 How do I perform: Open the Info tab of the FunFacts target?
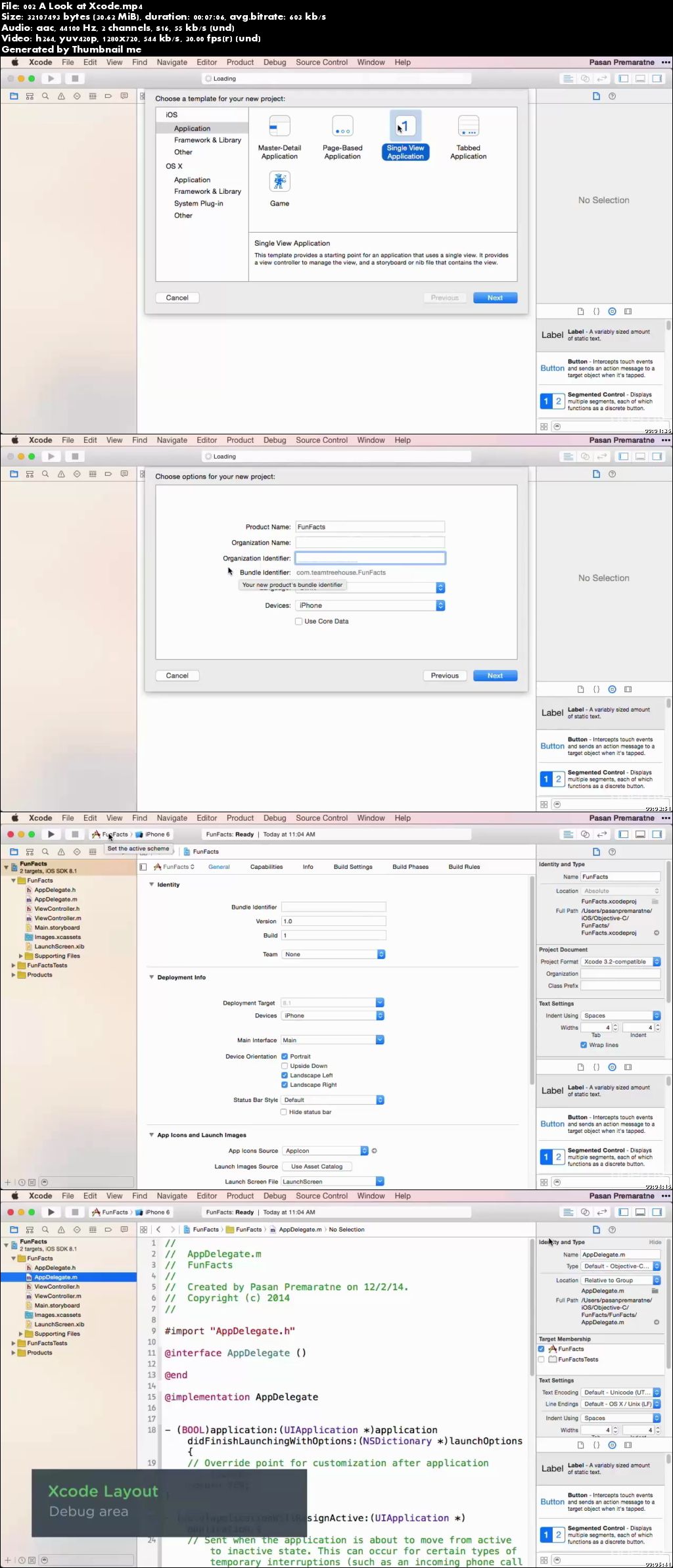coord(308,867)
